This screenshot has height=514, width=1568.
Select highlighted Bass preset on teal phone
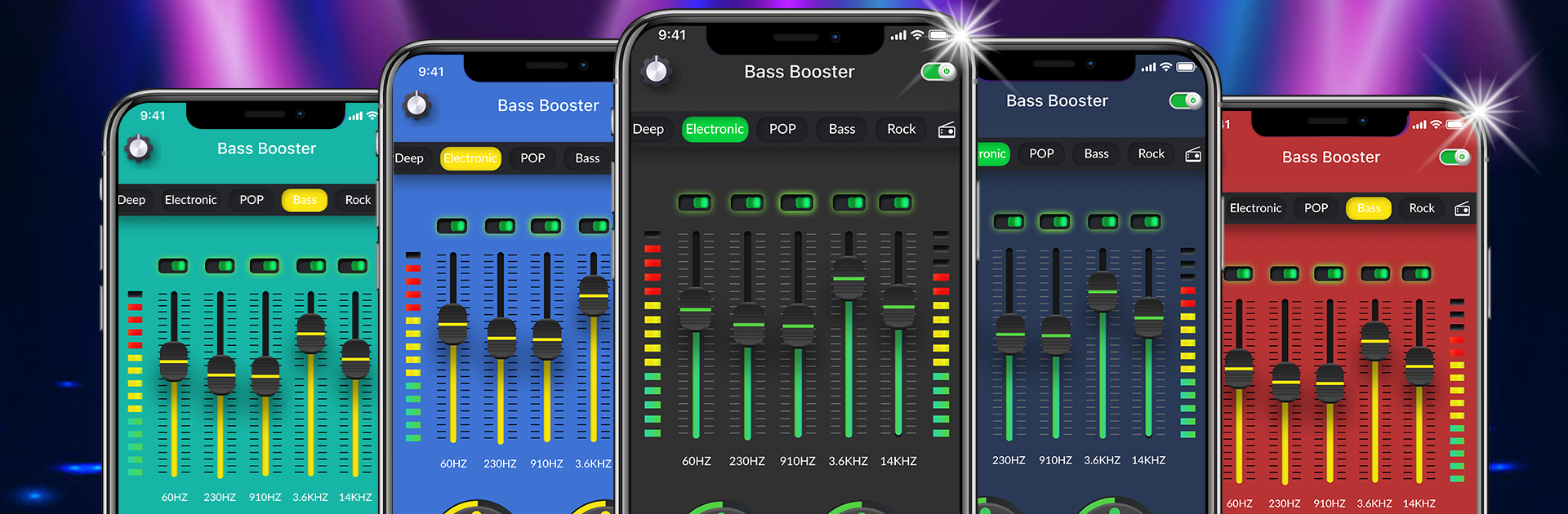[305, 200]
